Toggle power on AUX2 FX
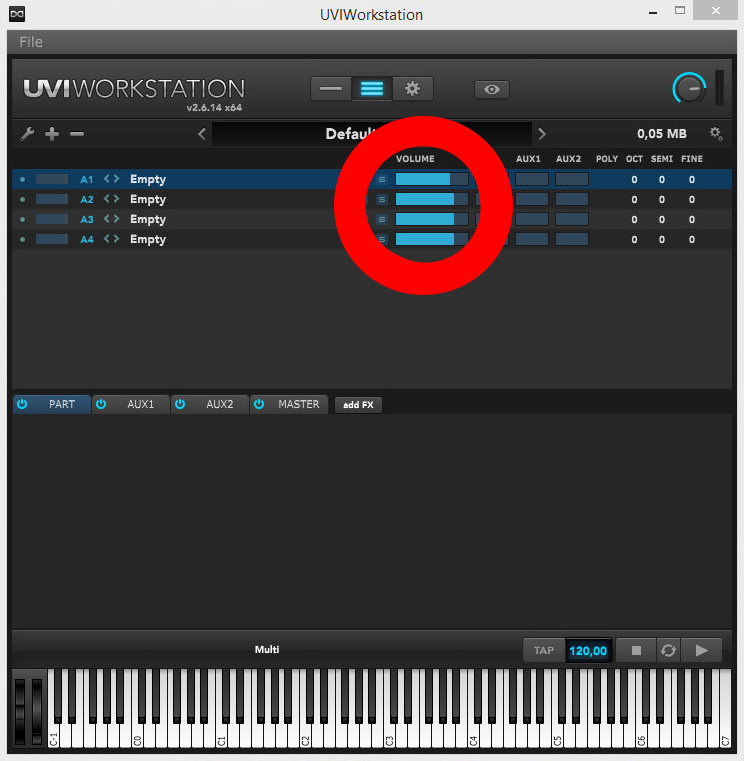This screenshot has height=761, width=744. (180, 404)
